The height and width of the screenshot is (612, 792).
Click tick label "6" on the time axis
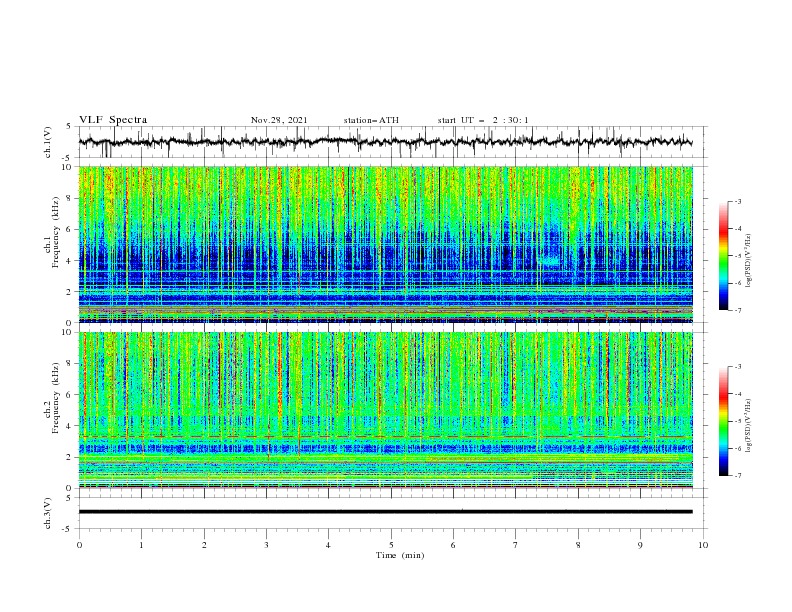pos(453,545)
